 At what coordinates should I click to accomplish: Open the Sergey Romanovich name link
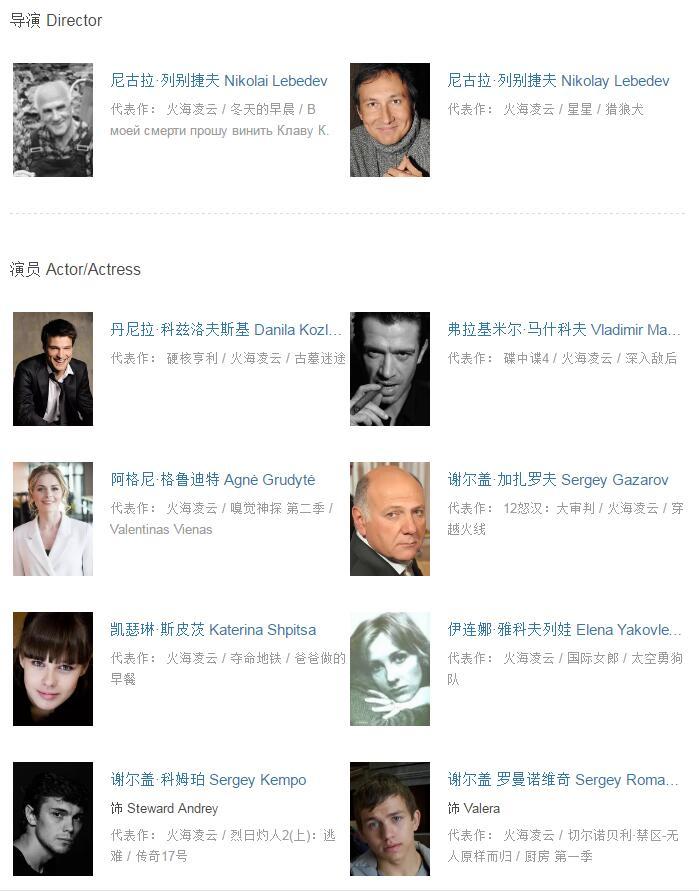pos(563,780)
